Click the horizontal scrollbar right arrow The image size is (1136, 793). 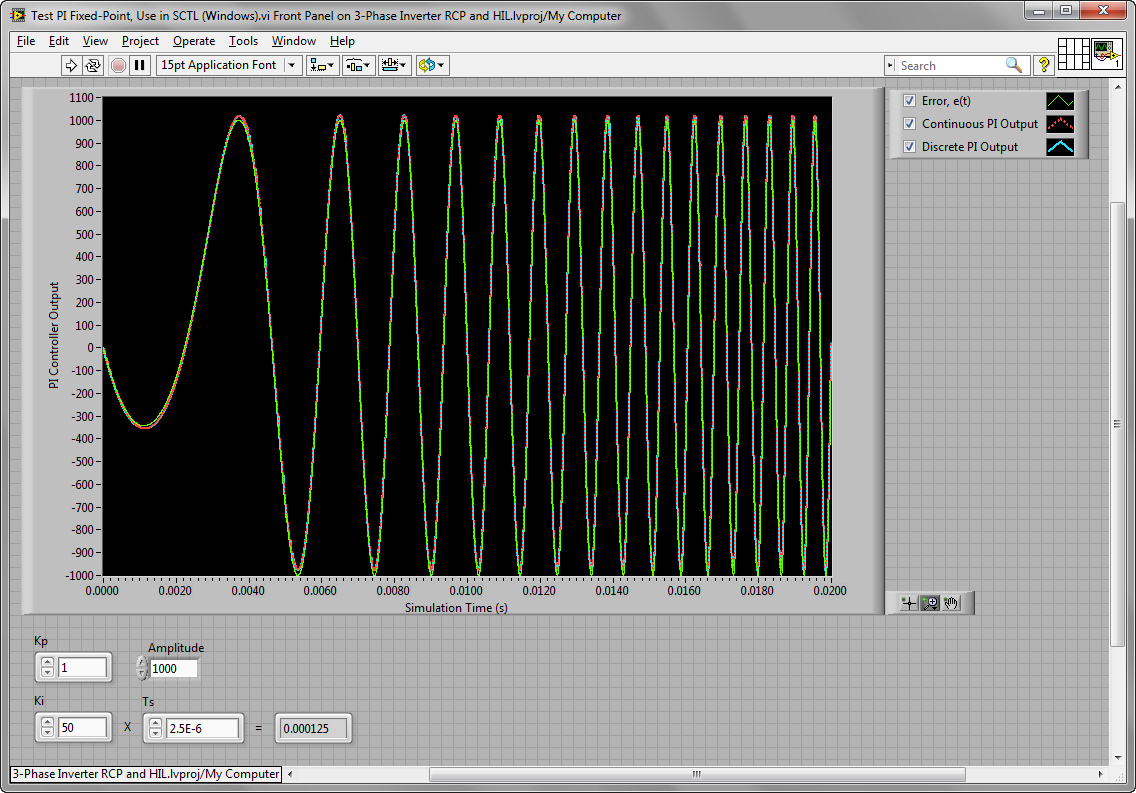[1100, 774]
